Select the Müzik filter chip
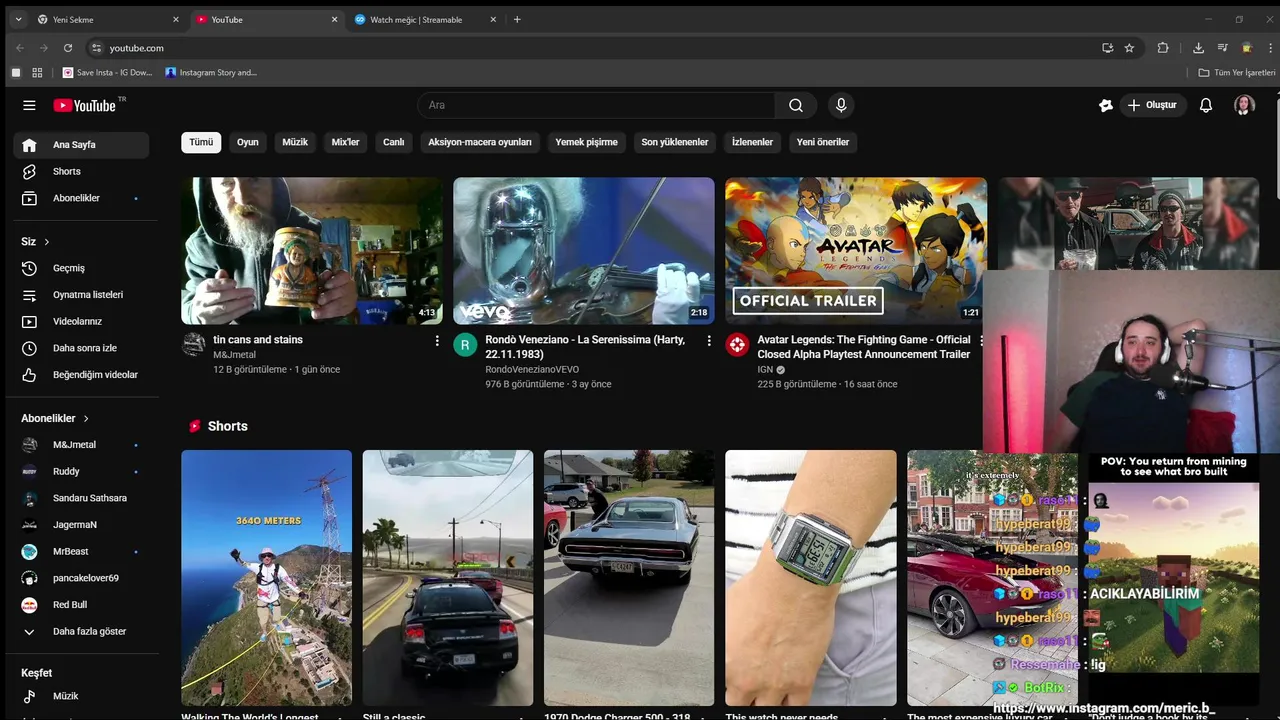 tap(295, 142)
